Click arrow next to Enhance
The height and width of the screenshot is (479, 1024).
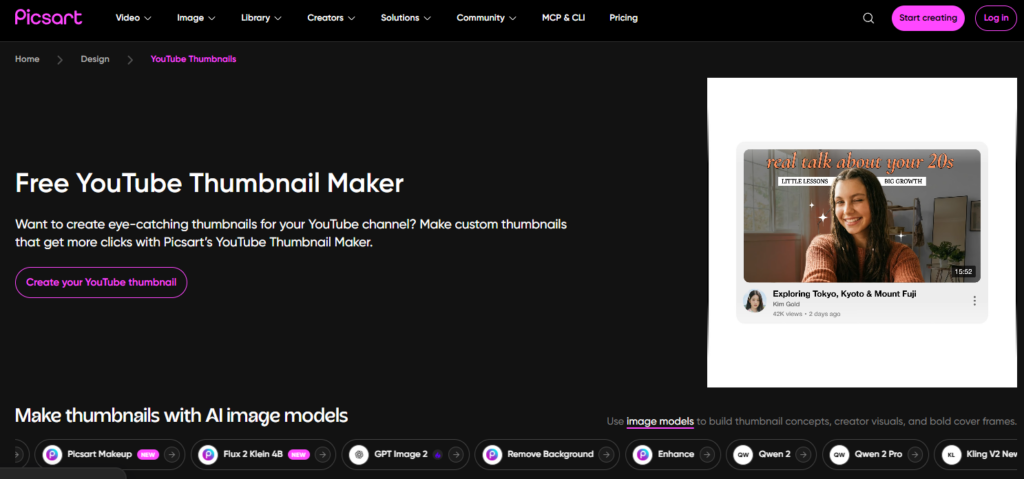(707, 454)
